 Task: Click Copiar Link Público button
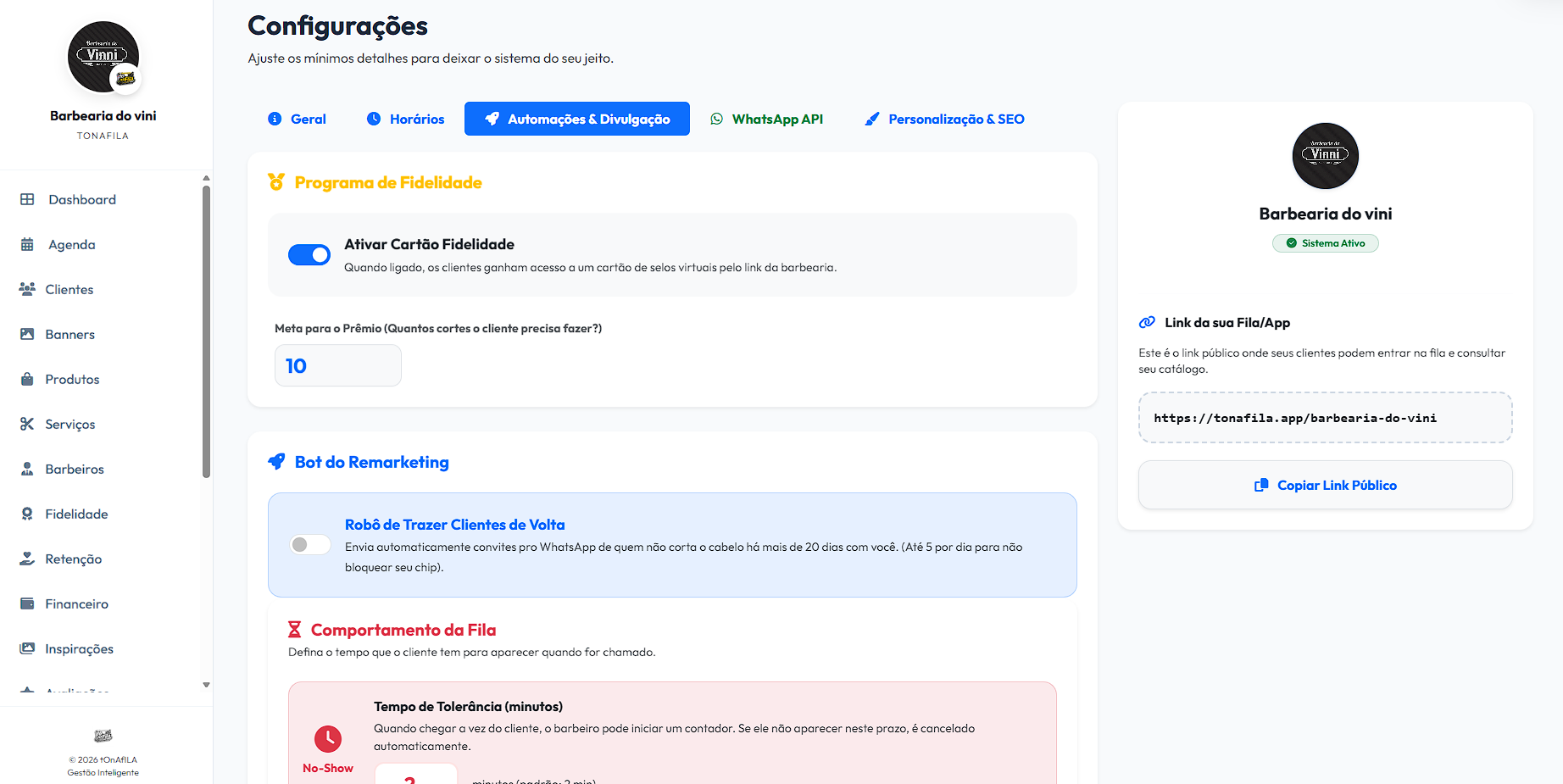coord(1325,485)
